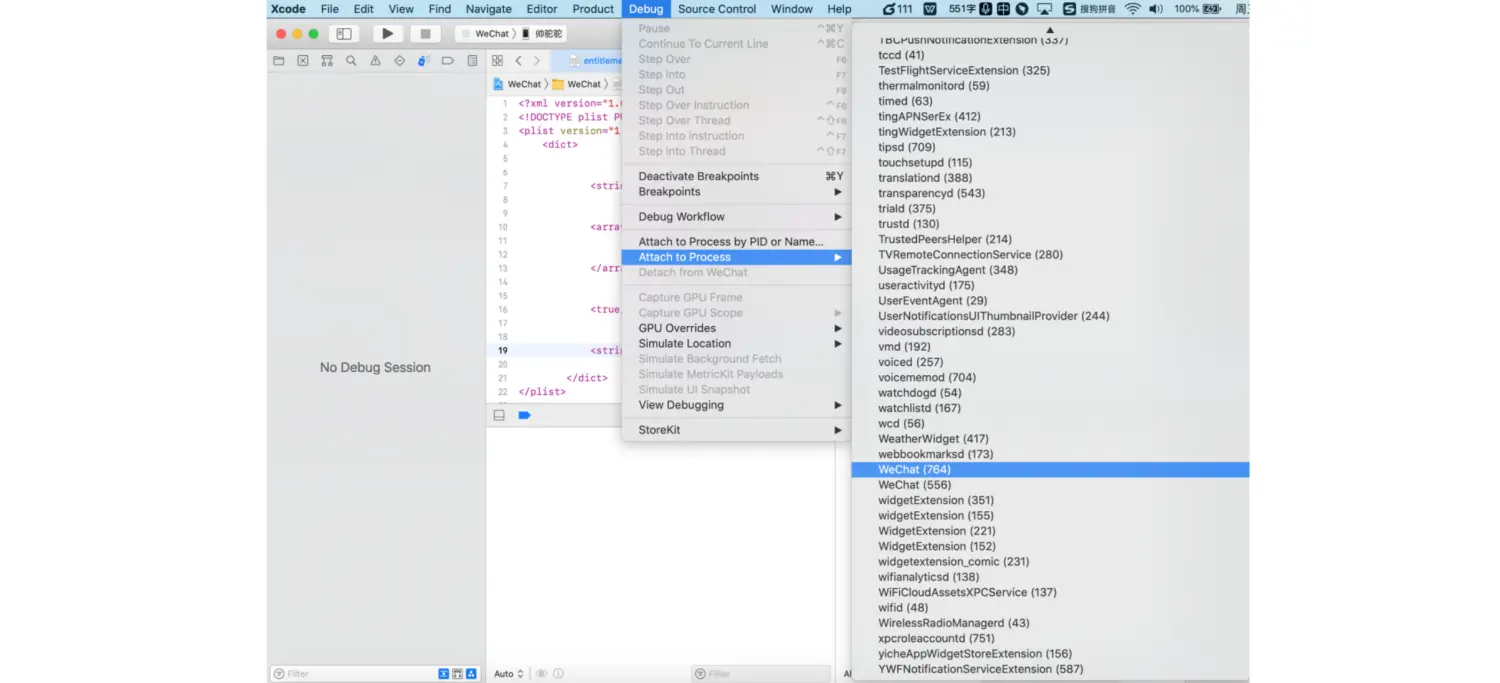Choose Attach to Process by PID or Name

[x=736, y=242]
